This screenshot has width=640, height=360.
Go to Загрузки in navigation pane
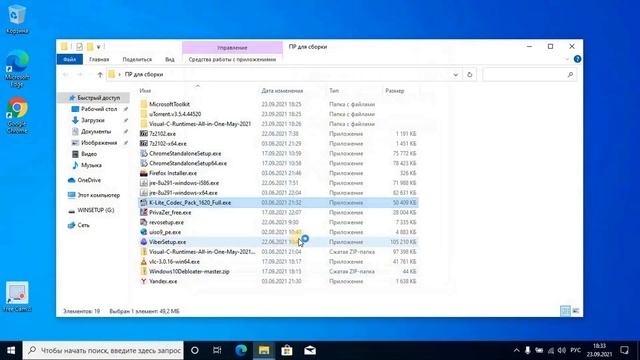93,120
